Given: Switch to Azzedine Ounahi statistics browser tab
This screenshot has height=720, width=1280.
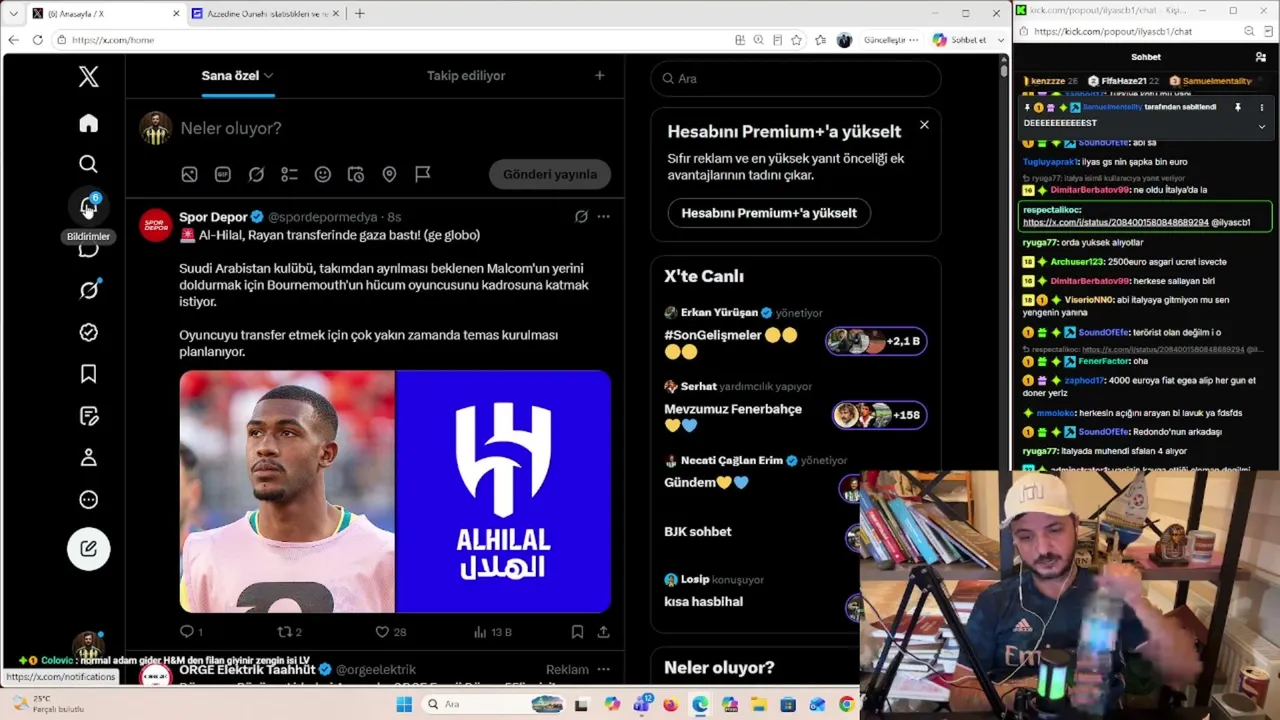Looking at the screenshot, I should click(x=265, y=14).
